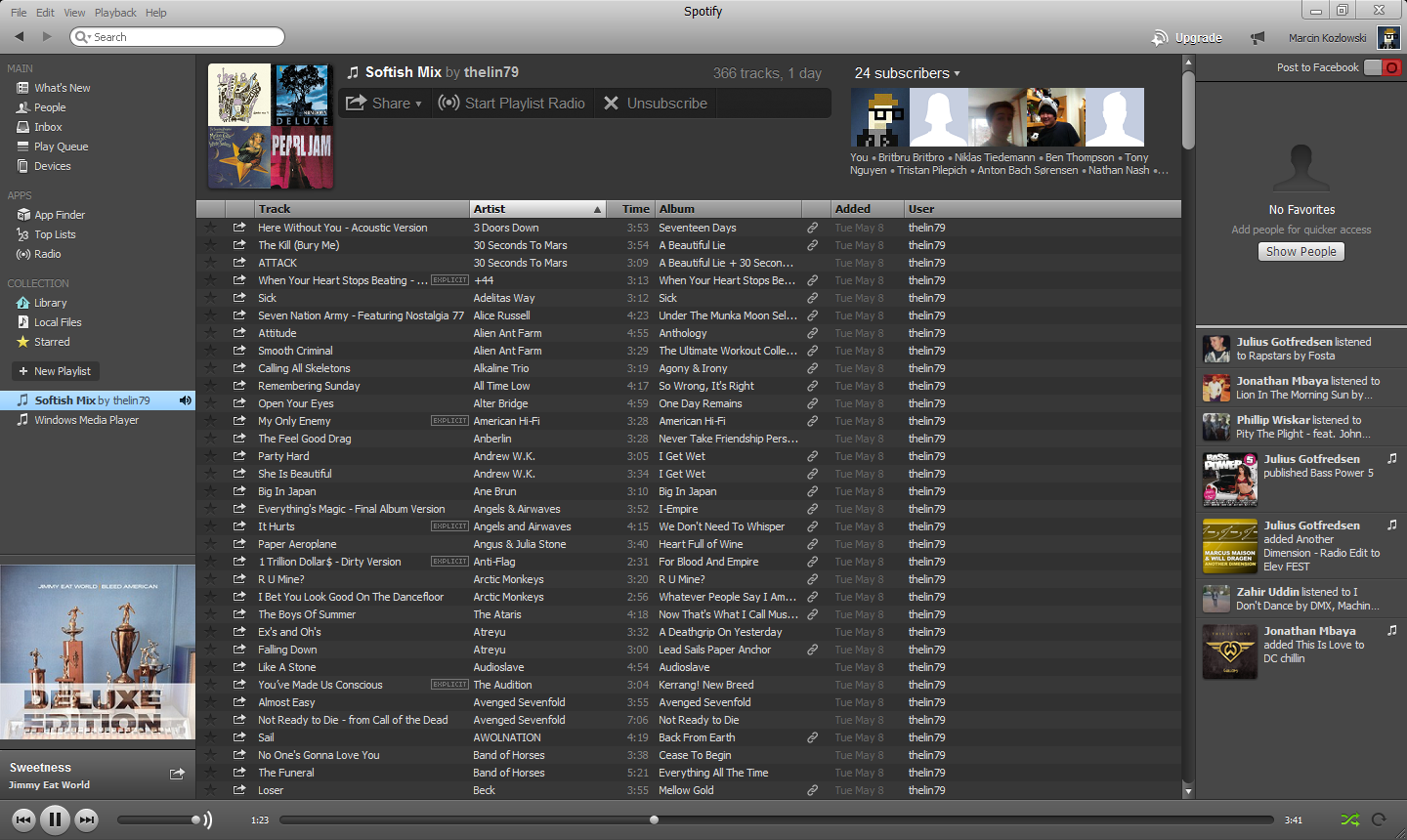
Task: Click the megaphone notifications icon
Action: pyautogui.click(x=1258, y=38)
